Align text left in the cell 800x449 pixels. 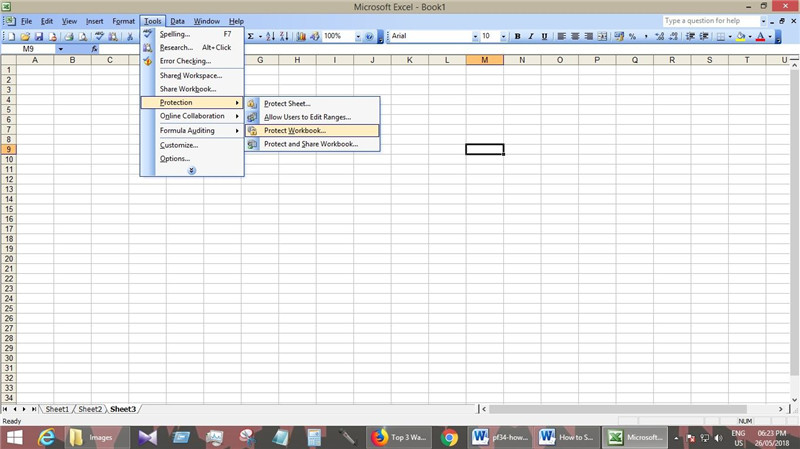562,36
